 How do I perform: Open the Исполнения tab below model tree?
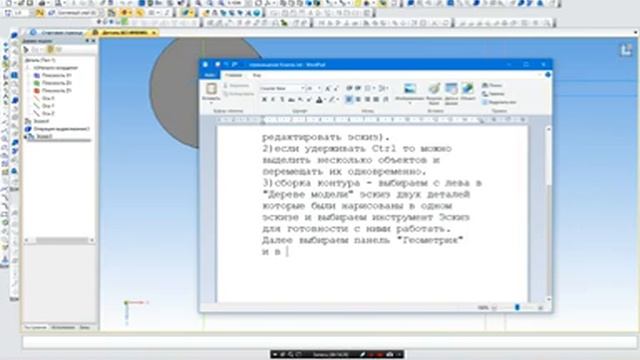point(63,327)
